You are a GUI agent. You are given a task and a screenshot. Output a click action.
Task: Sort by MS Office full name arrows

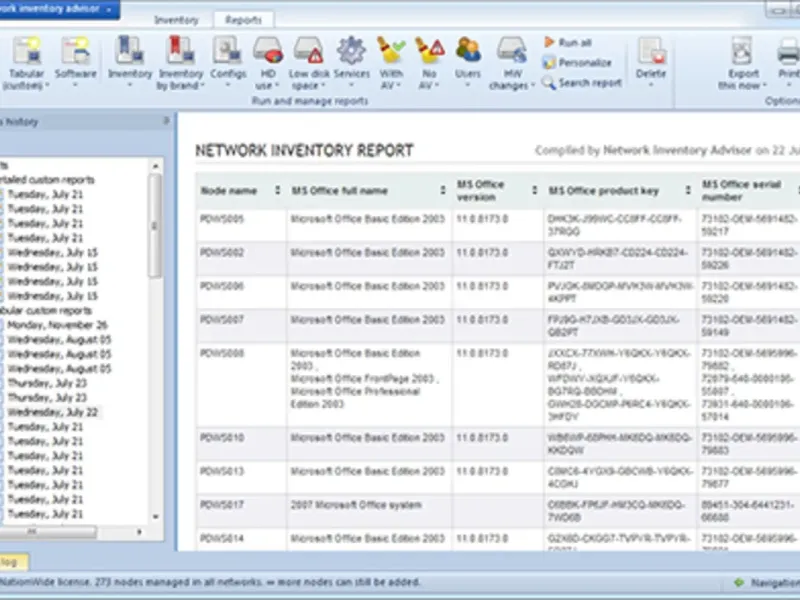(x=443, y=190)
